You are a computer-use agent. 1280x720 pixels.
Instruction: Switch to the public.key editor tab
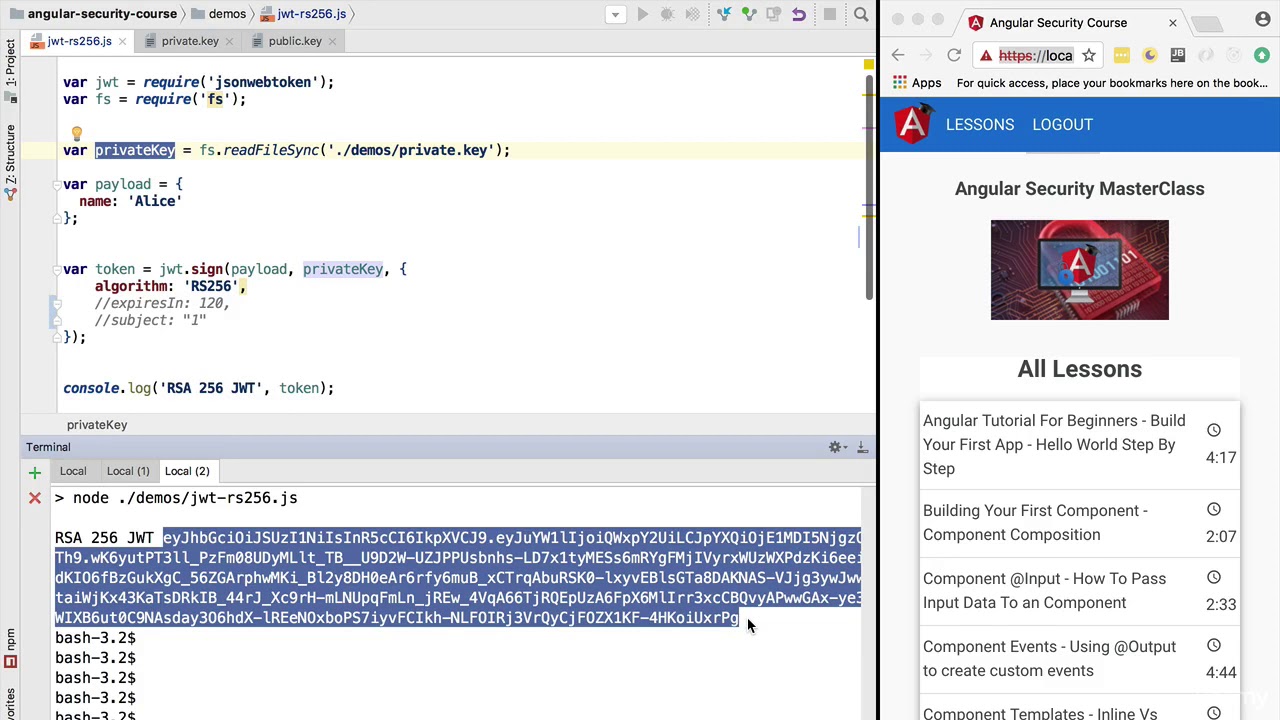[x=294, y=41]
